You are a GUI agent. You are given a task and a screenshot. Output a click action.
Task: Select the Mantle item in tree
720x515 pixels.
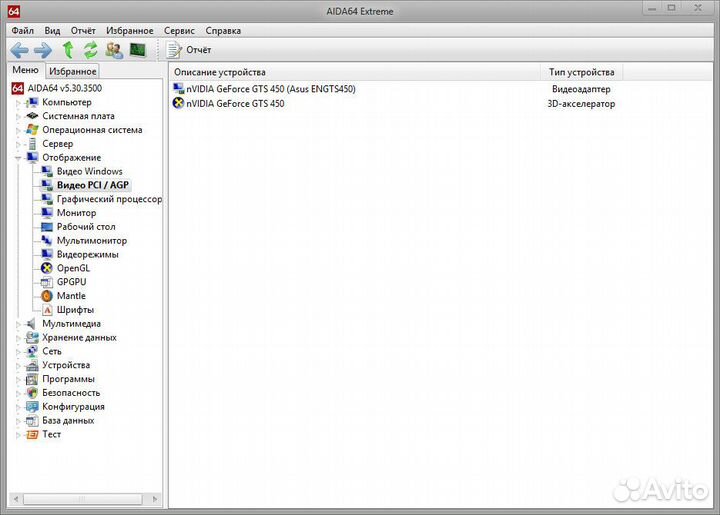click(71, 296)
